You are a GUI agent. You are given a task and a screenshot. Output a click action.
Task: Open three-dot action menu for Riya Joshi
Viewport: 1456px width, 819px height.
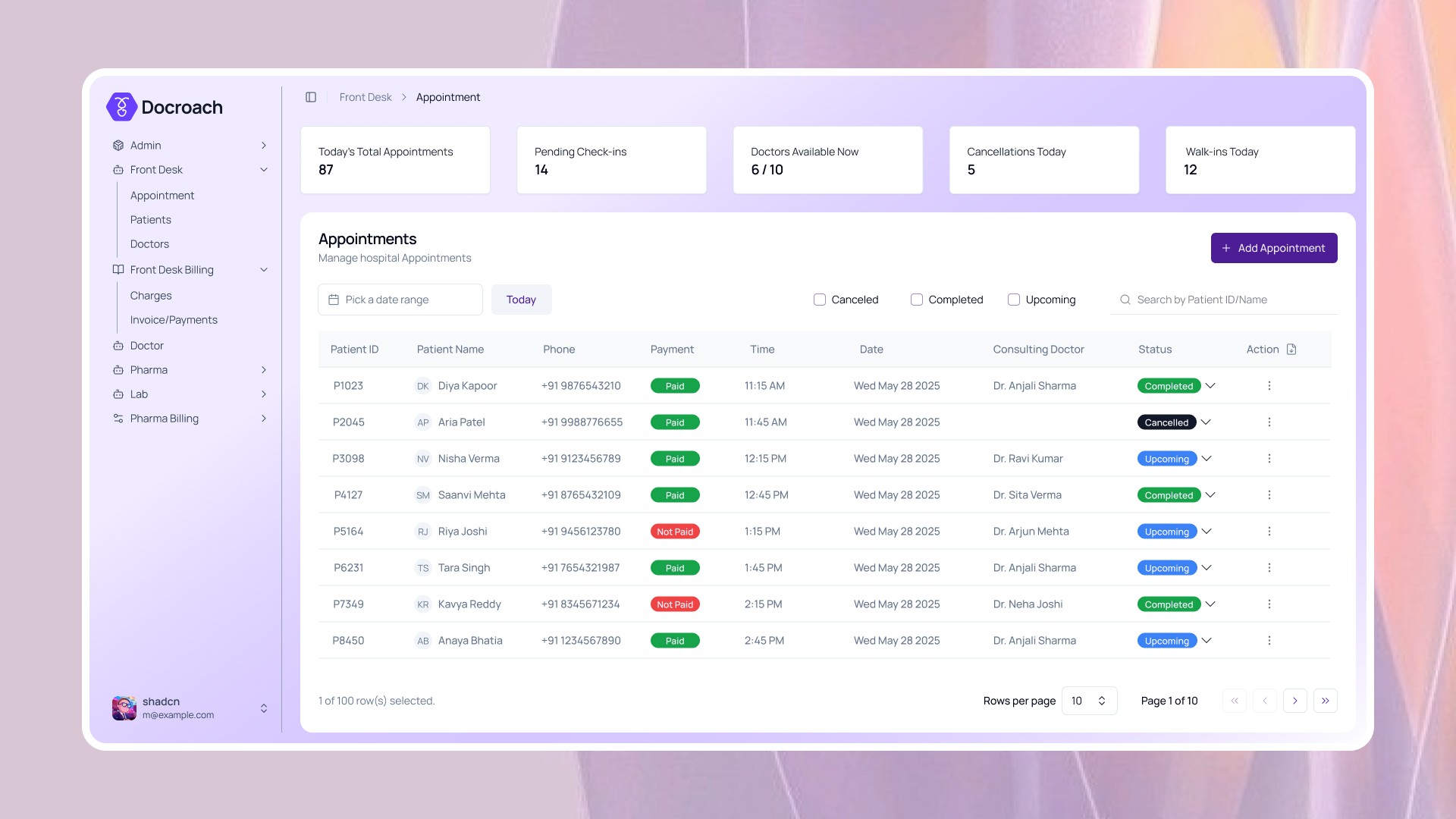(x=1269, y=532)
